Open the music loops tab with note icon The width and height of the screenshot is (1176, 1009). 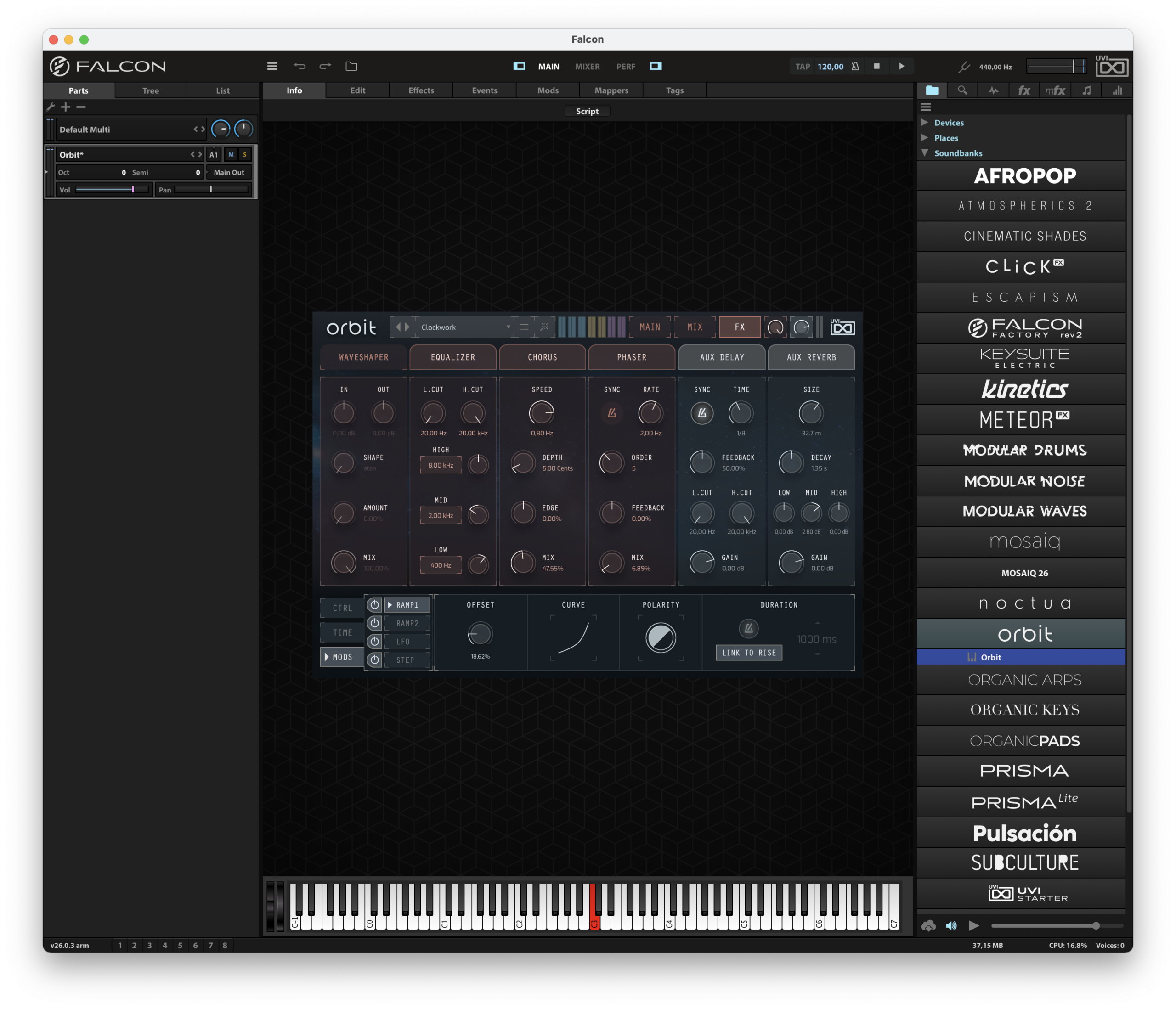click(1086, 90)
